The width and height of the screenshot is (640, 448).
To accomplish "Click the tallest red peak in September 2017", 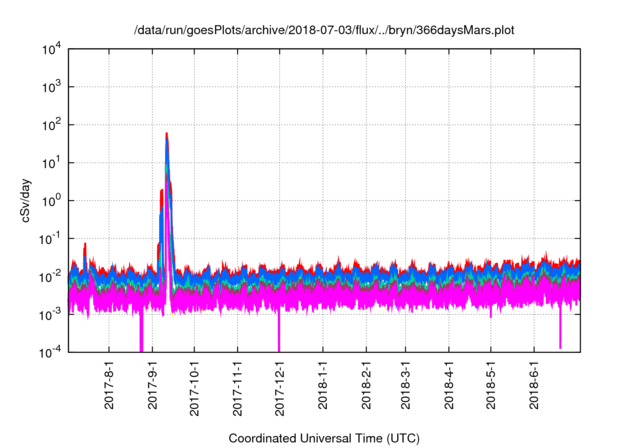I will coord(167,135).
